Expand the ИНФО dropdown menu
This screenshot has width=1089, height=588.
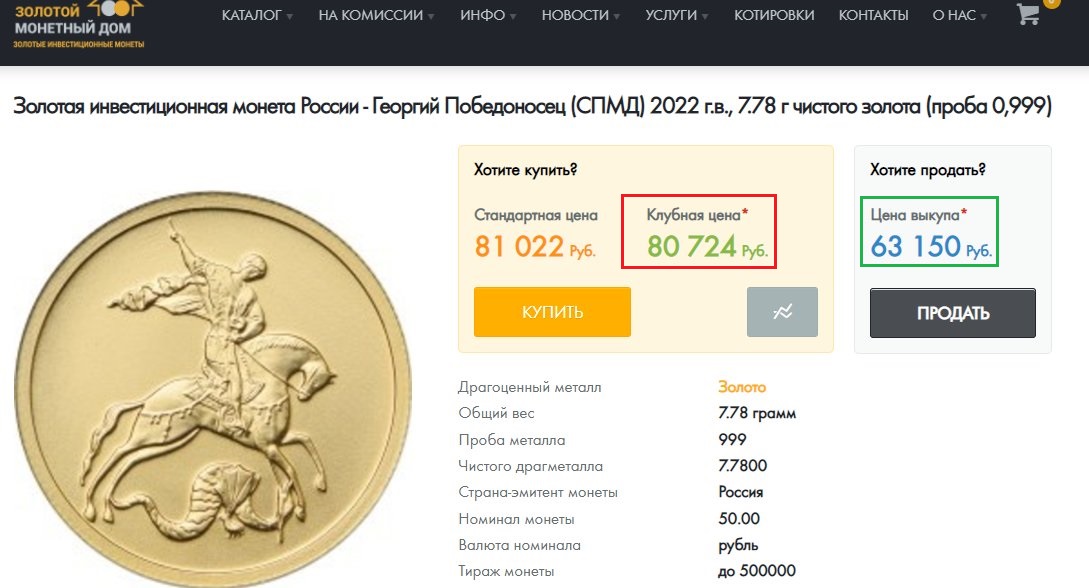click(488, 15)
